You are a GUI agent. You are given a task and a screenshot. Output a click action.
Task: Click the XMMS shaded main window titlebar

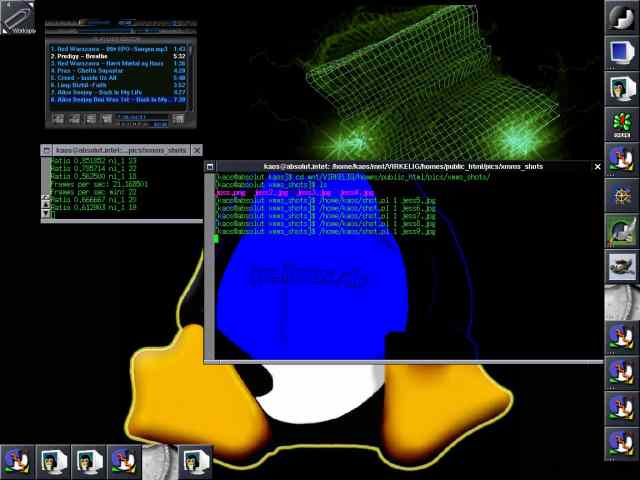click(x=121, y=23)
